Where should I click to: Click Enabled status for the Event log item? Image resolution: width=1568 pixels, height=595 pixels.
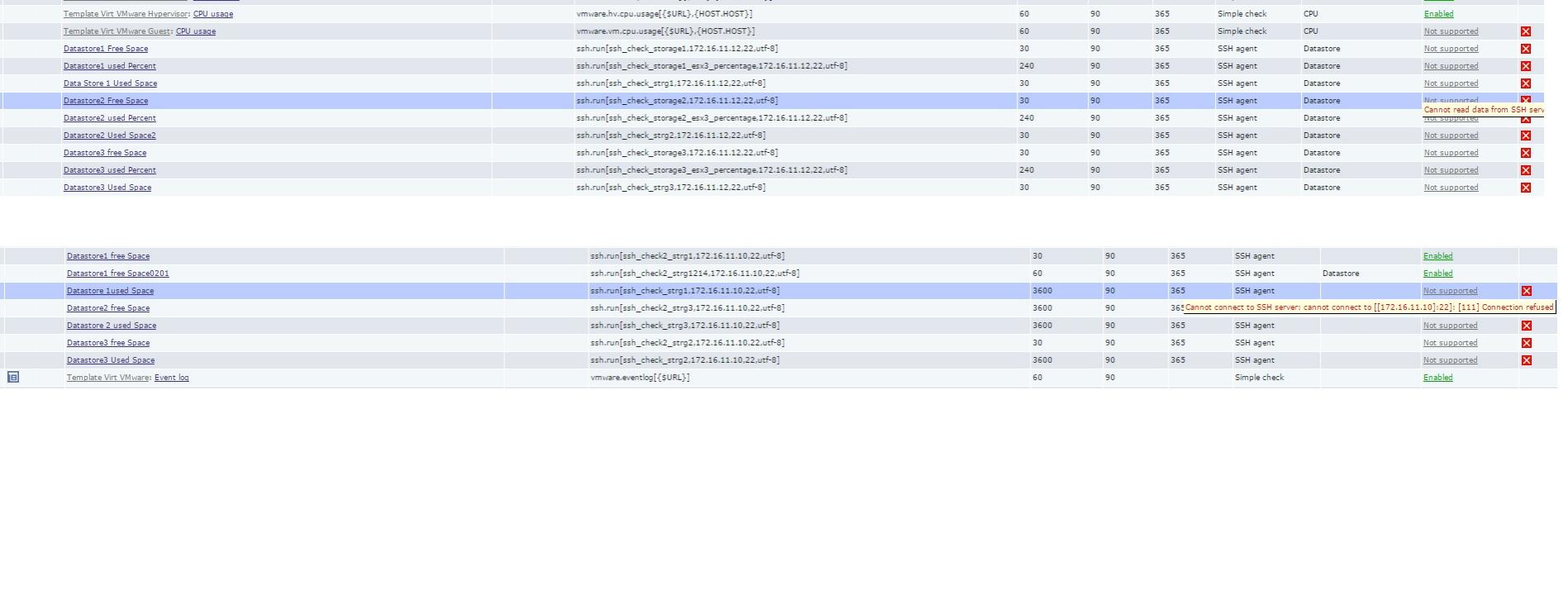pos(1438,378)
